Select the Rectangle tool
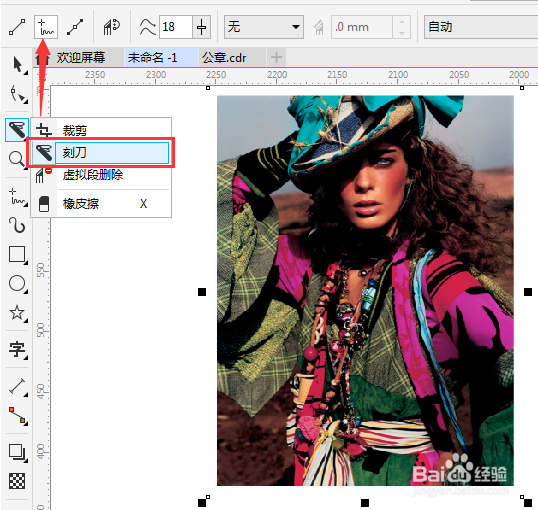538x510 pixels. coord(17,255)
